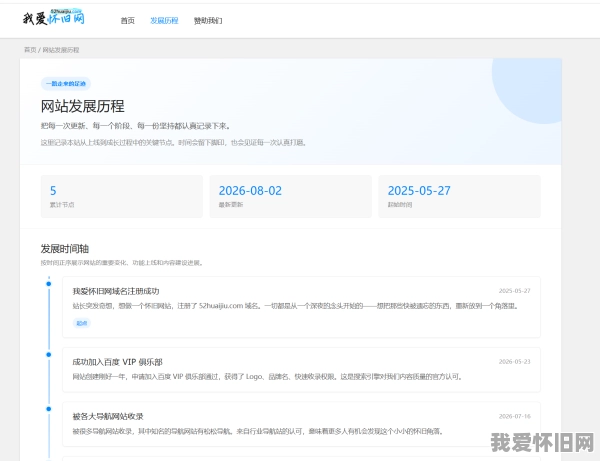Select the 发展历程 navigation item
600x461 pixels.
[164, 21]
